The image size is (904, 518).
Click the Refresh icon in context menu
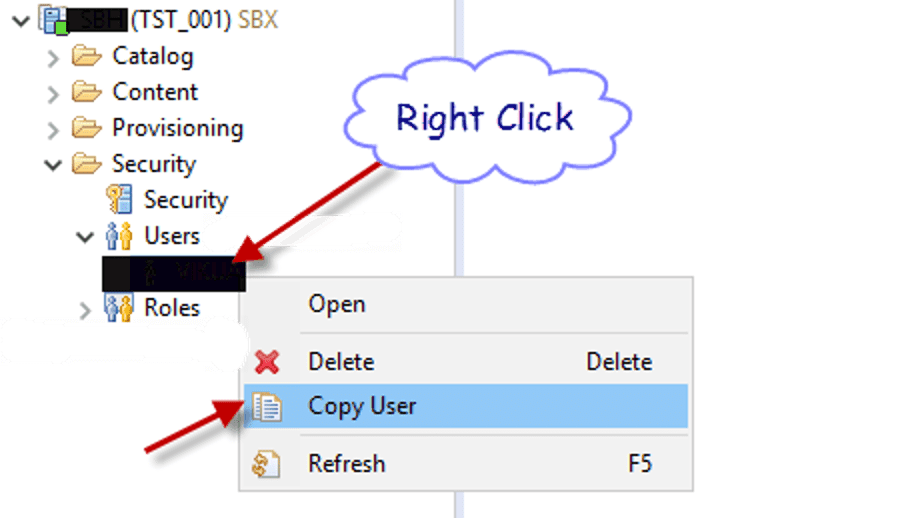click(266, 464)
